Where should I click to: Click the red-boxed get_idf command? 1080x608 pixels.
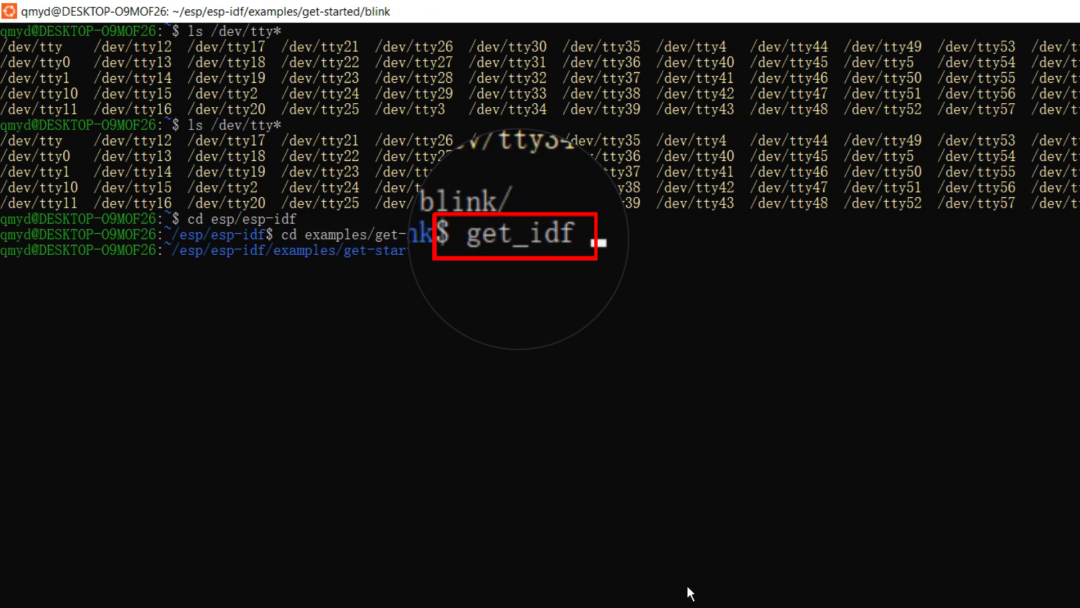tap(515, 235)
